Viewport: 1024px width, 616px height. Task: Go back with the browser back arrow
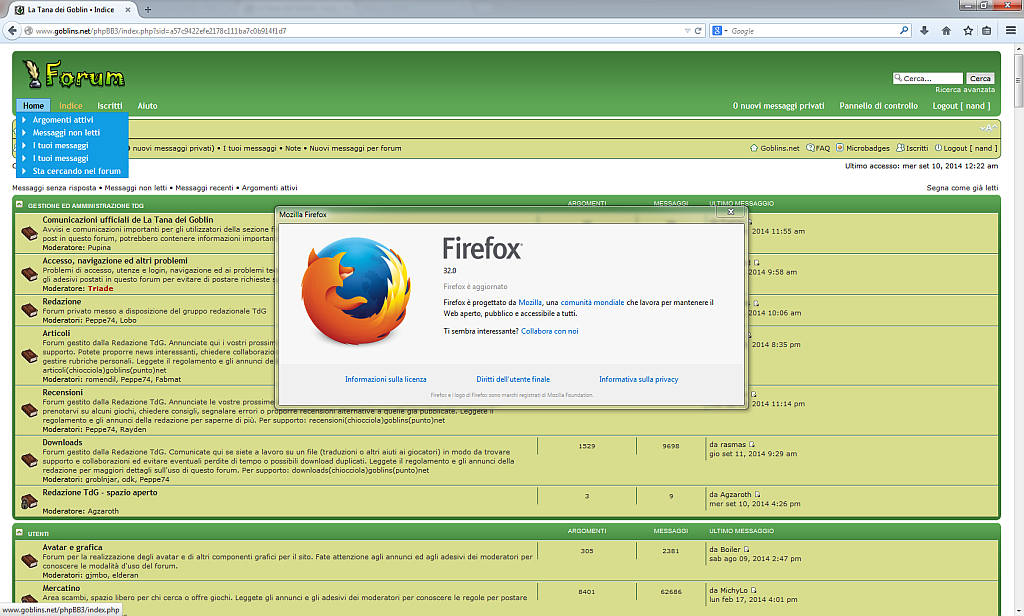(12, 30)
